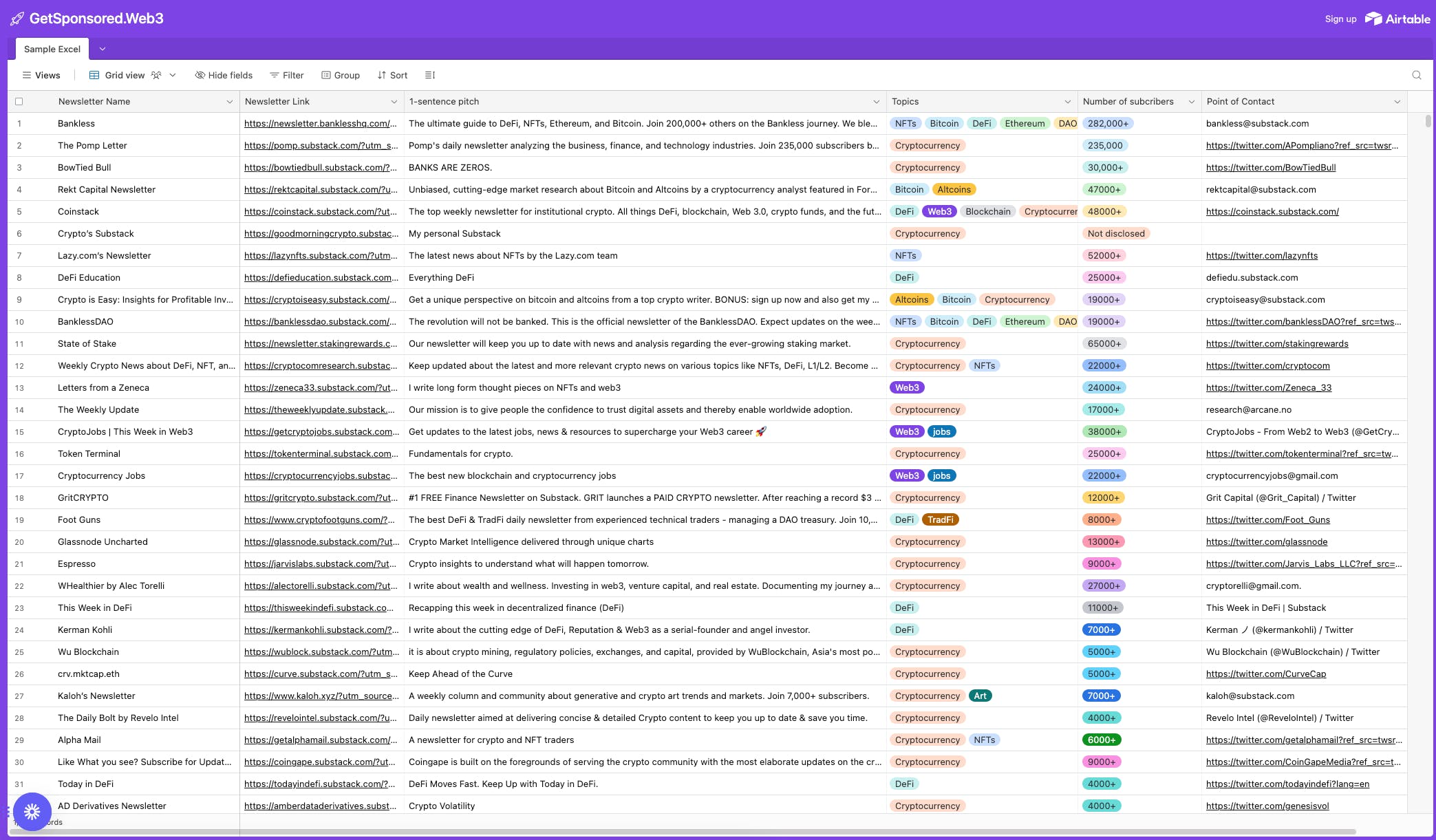1436x840 pixels.
Task: Open the Grid view dropdown arrow
Action: (x=173, y=75)
